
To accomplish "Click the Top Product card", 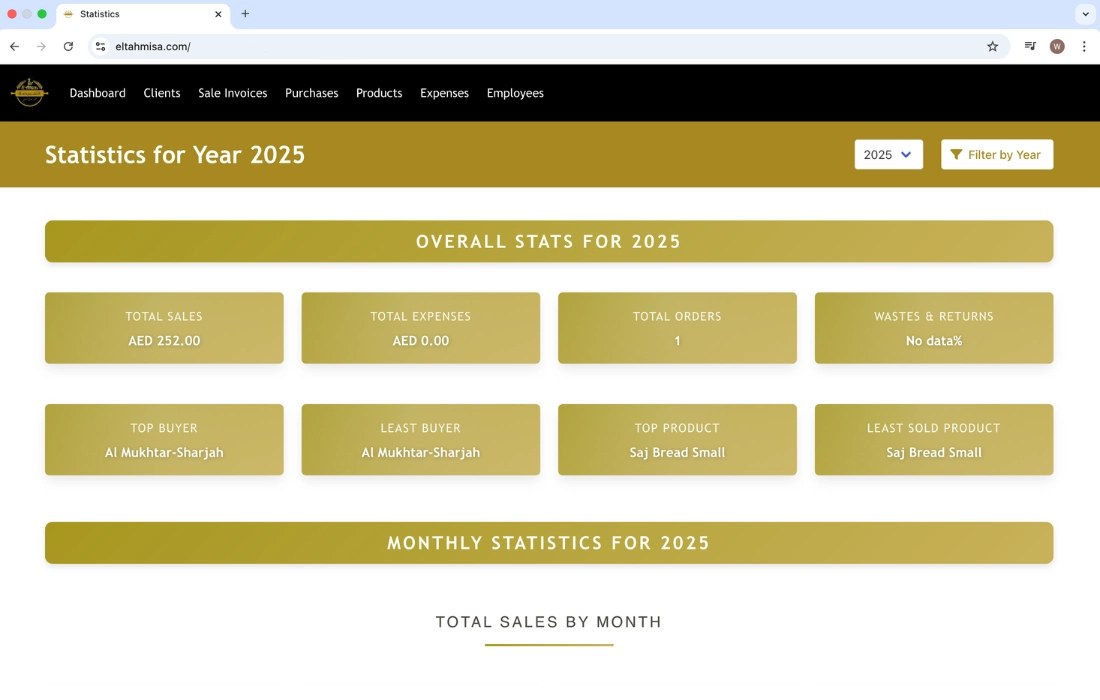I will (x=677, y=440).
